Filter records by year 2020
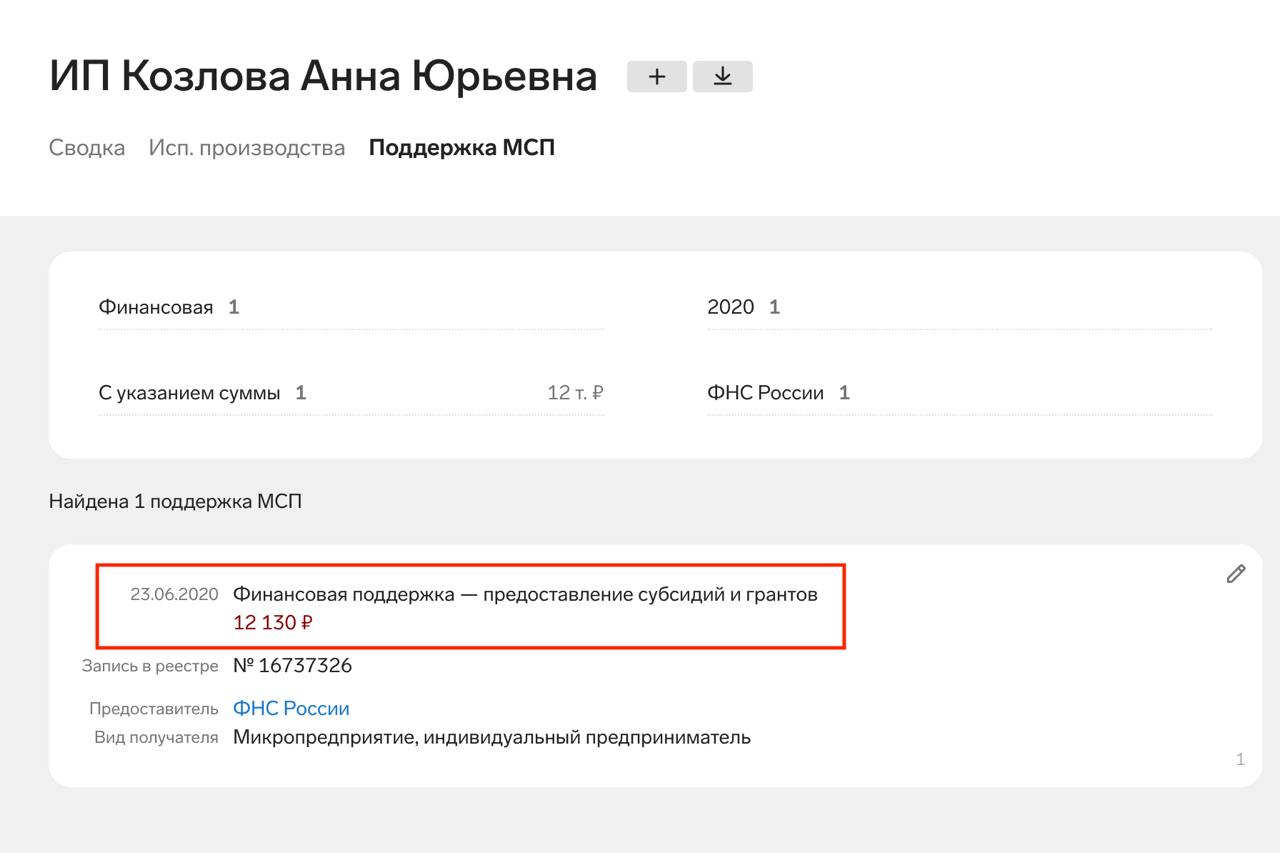The width and height of the screenshot is (1280, 853). [731, 307]
